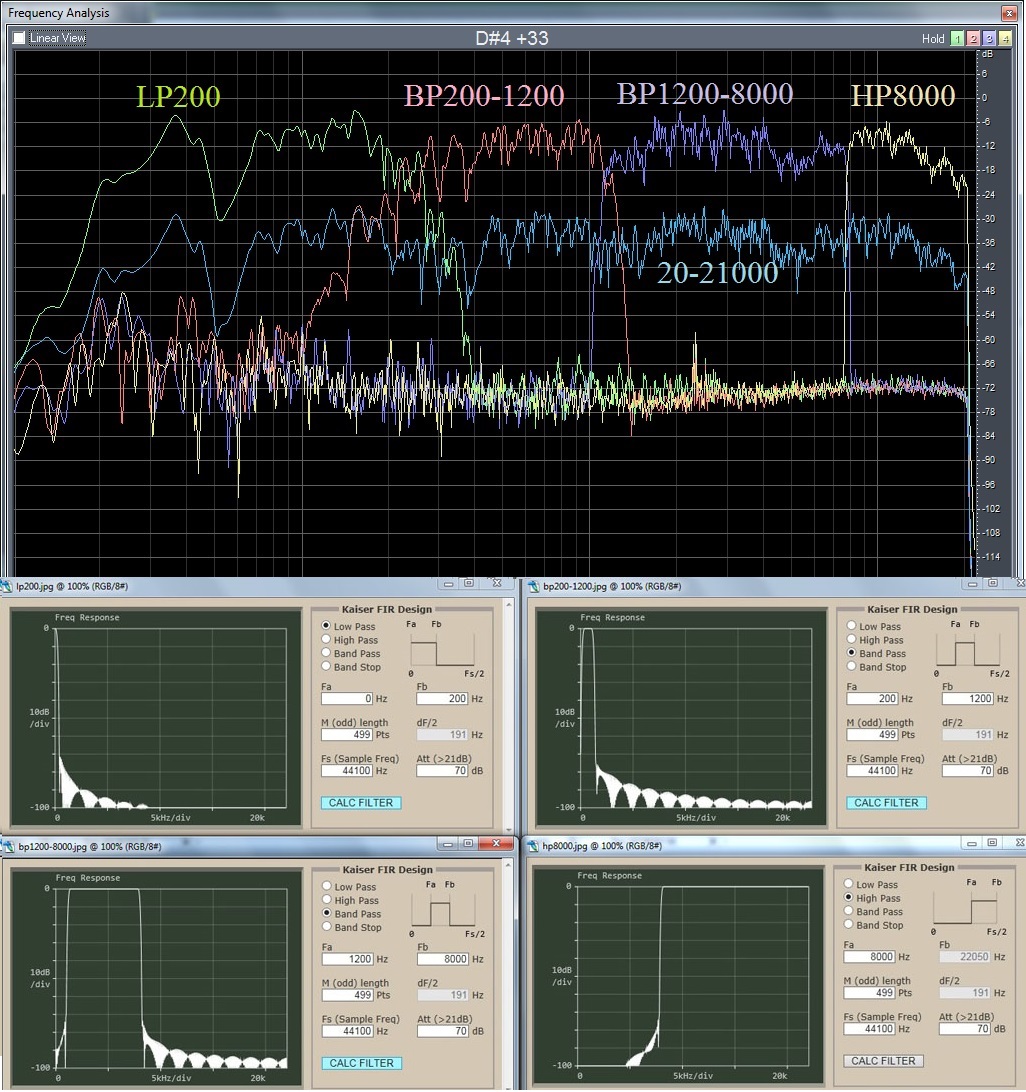Click Fb field showing 200 Hz
The image size is (1026, 1092).
click(442, 699)
